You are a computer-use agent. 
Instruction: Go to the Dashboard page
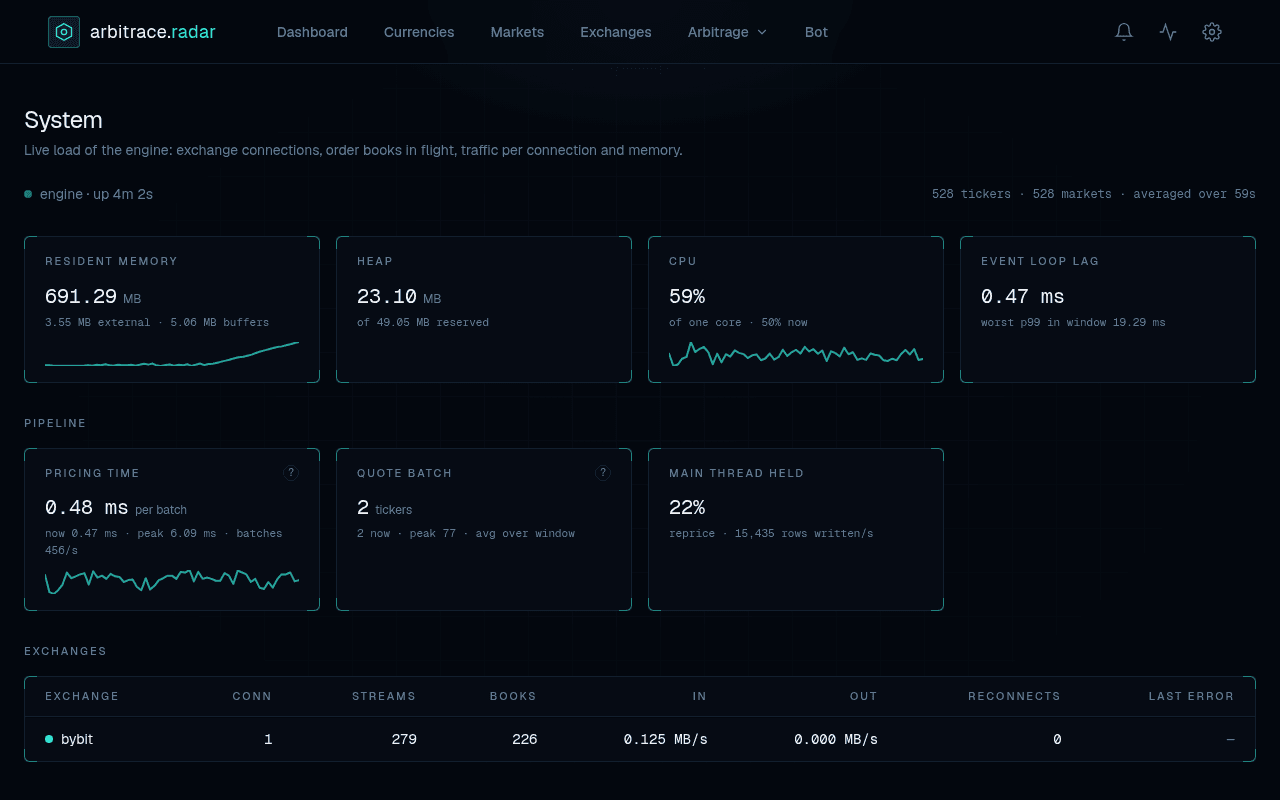(x=312, y=32)
